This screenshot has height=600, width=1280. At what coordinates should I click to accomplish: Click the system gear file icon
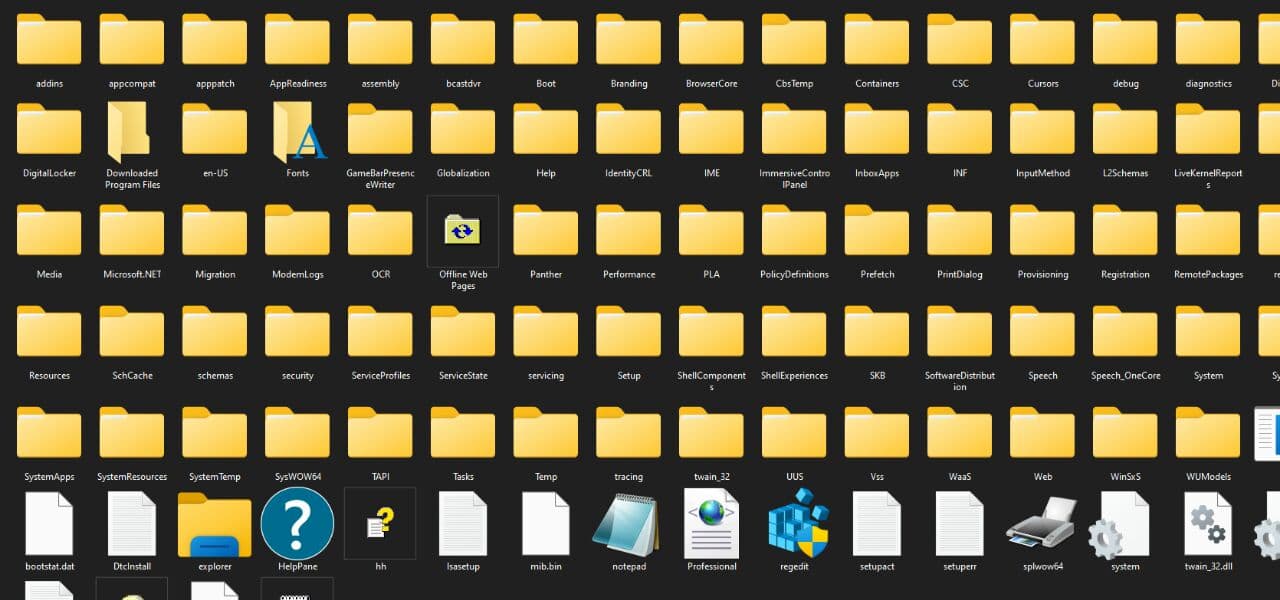click(x=1124, y=523)
